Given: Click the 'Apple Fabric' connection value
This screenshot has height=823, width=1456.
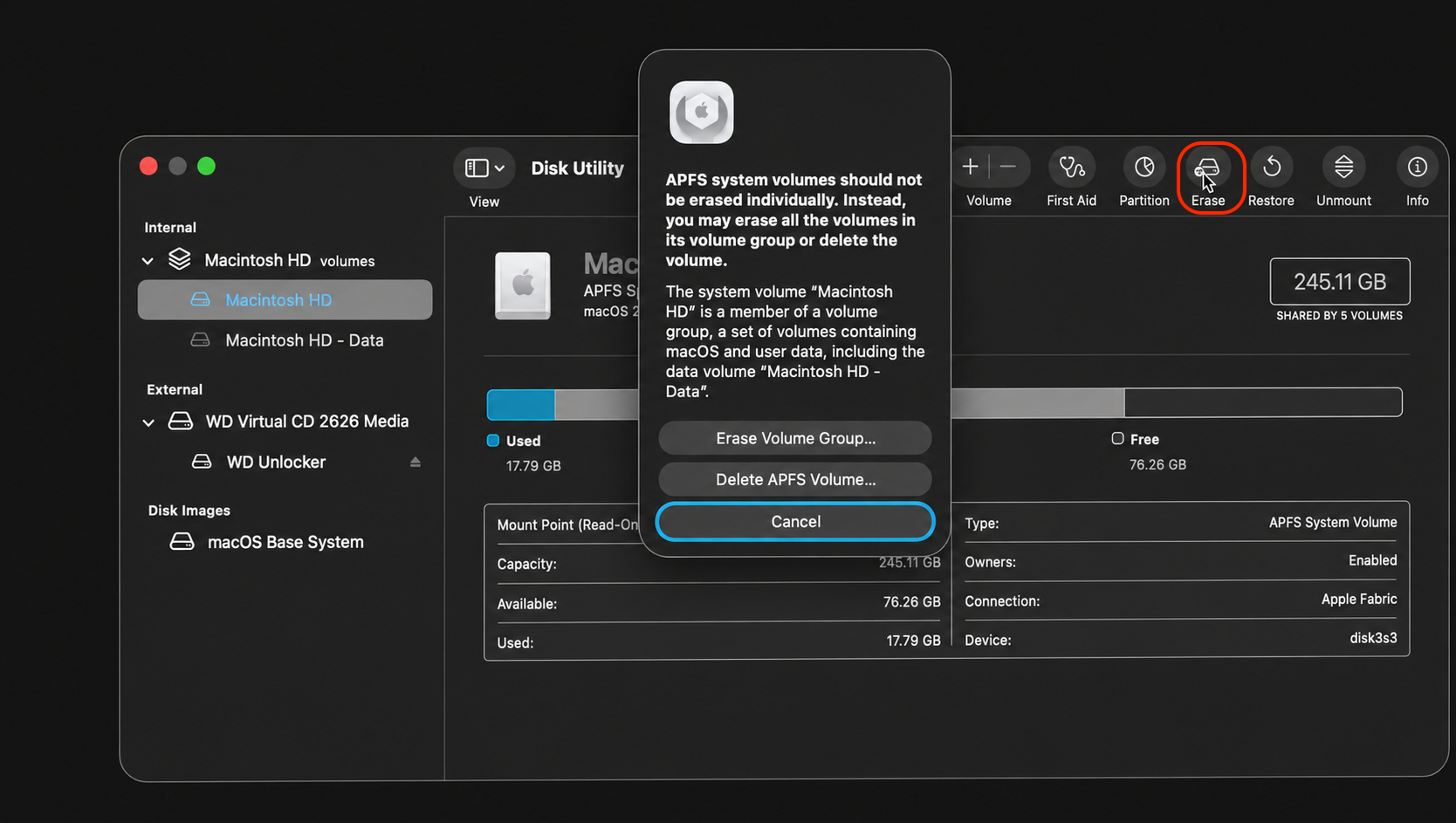Looking at the screenshot, I should tap(1359, 599).
